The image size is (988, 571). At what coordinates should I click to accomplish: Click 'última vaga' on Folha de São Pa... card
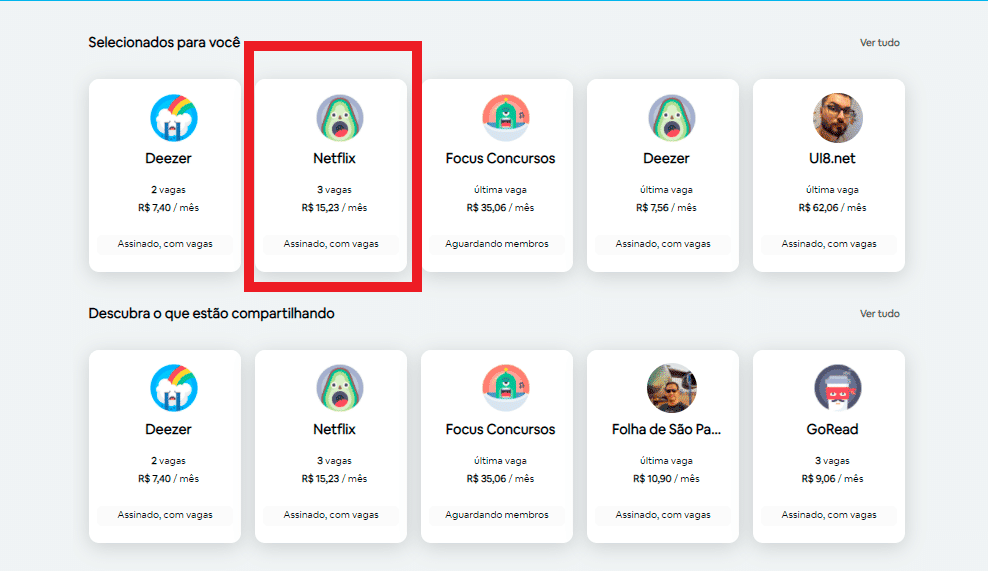(666, 461)
